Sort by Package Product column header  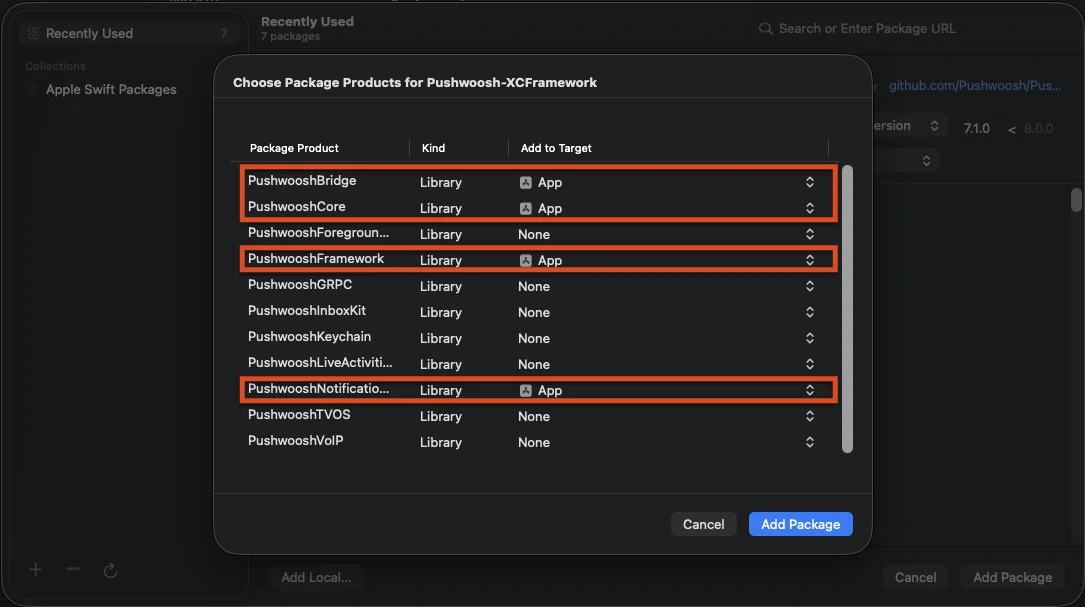(294, 148)
